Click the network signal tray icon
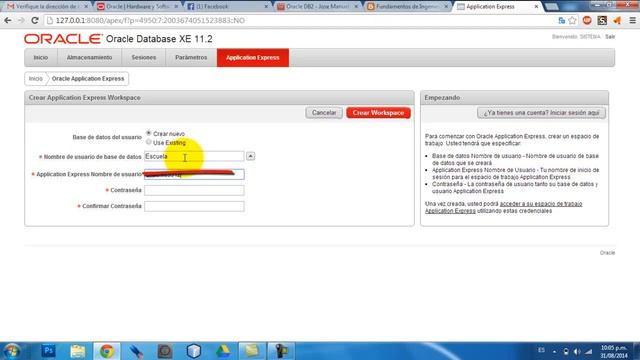The height and width of the screenshot is (360, 640). coord(588,351)
